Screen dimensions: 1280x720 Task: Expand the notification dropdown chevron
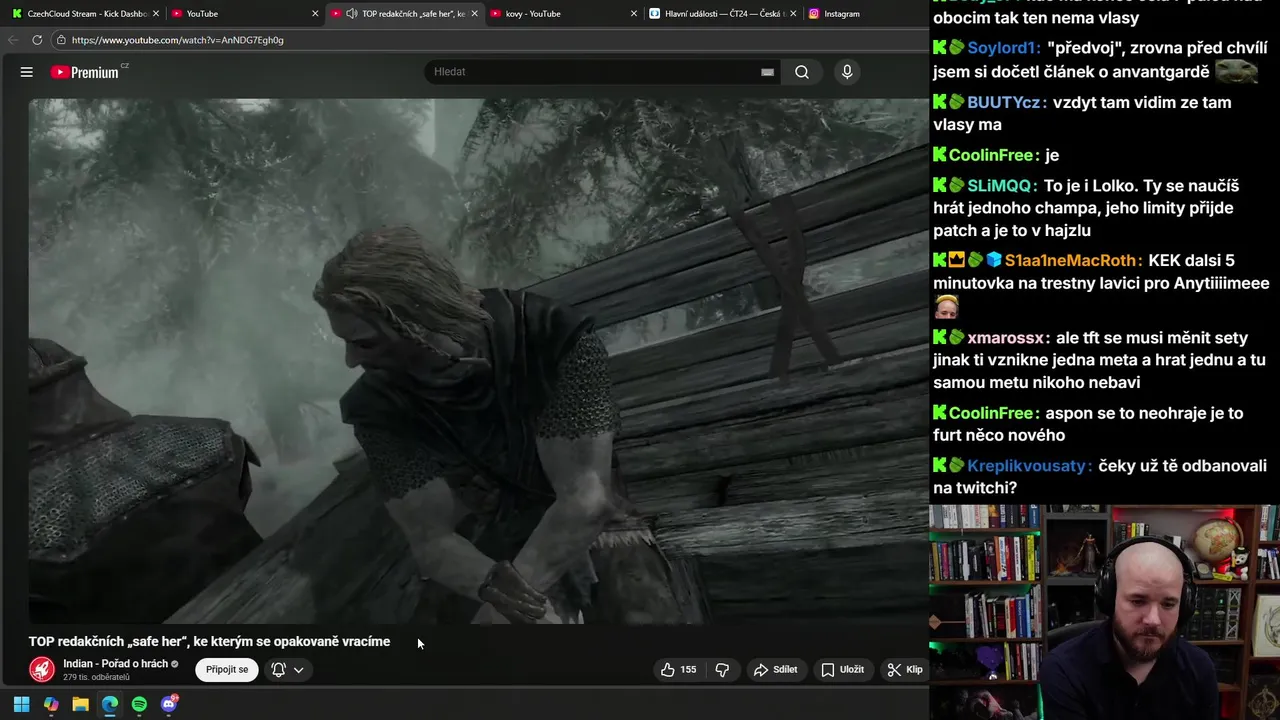(x=298, y=670)
